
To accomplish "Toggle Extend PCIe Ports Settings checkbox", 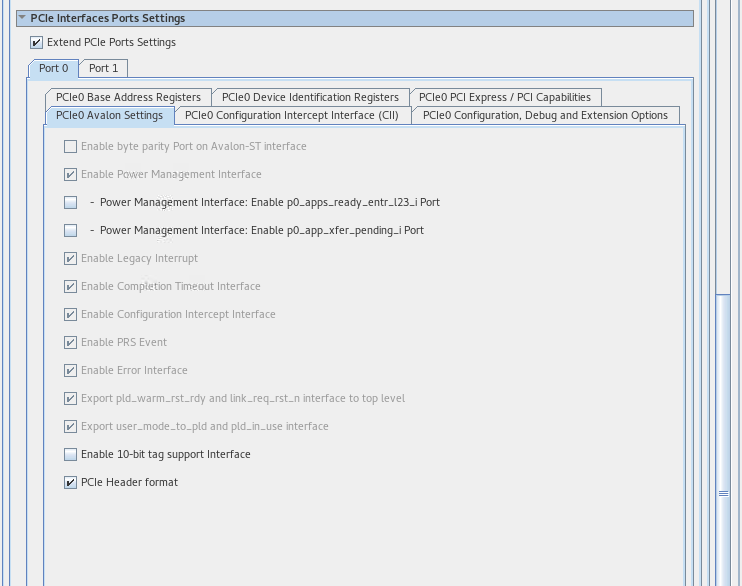I will click(x=37, y=43).
